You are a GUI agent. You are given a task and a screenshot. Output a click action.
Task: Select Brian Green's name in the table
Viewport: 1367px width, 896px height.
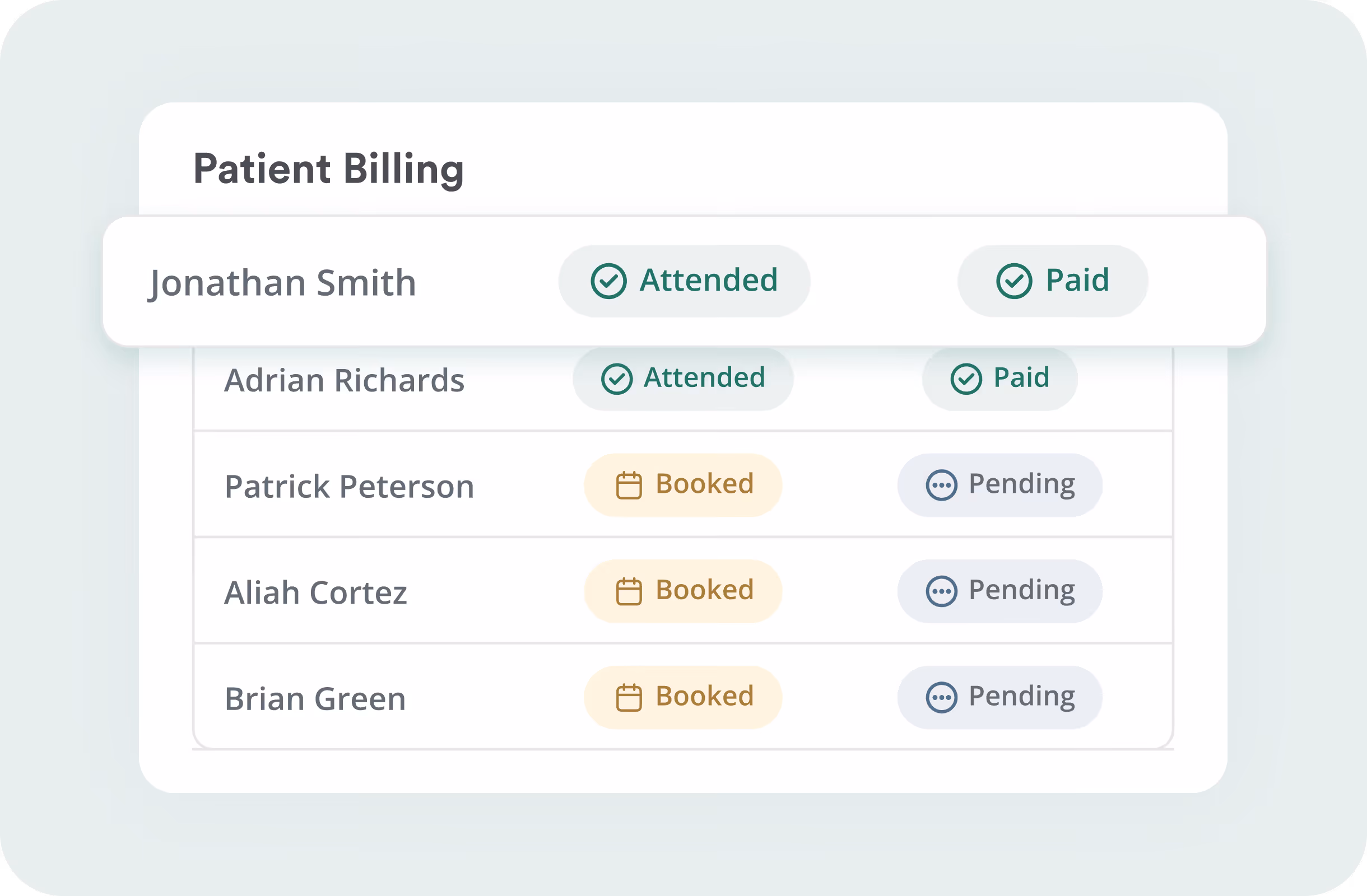315,699
